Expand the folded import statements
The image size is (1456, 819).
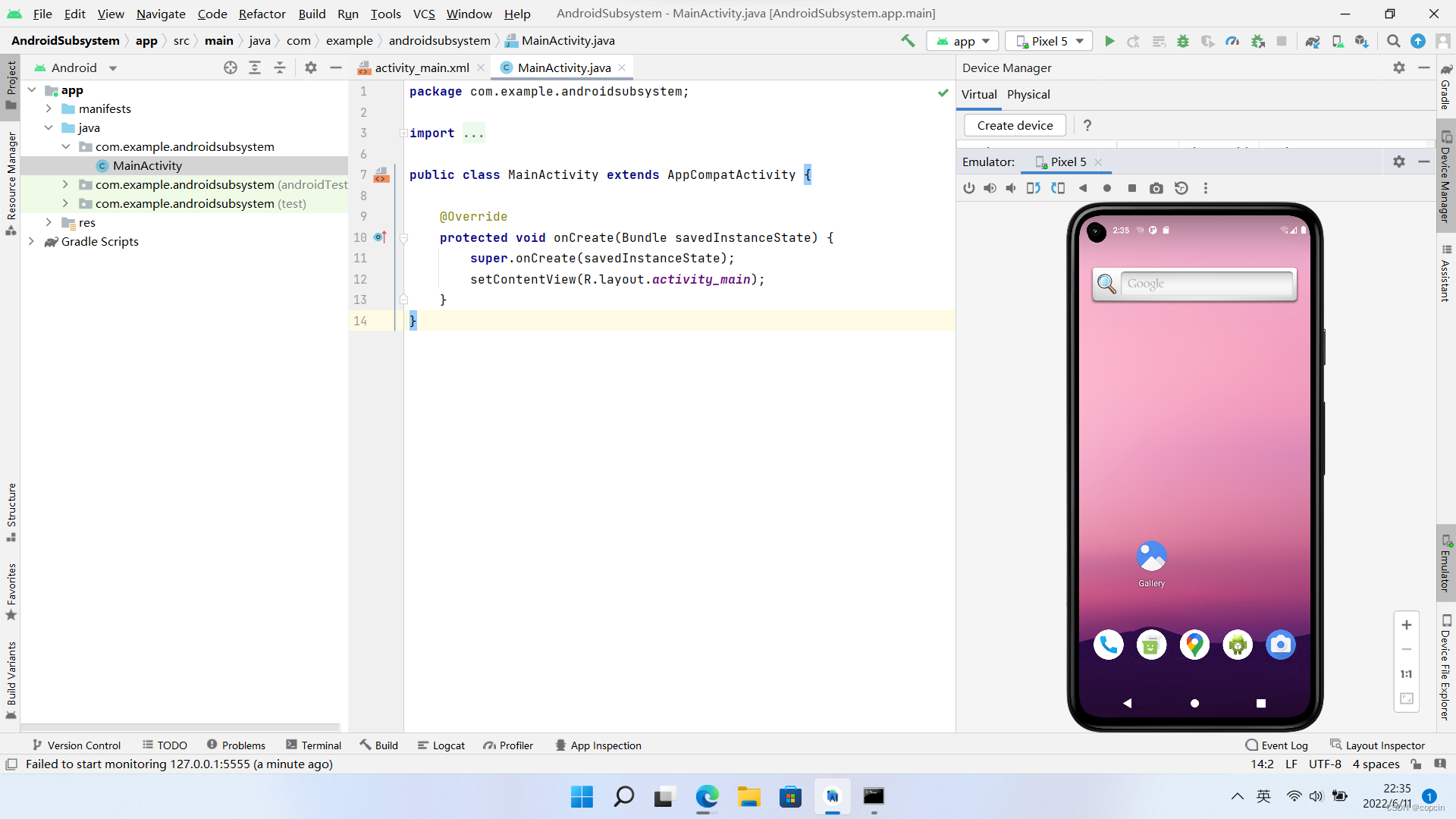(403, 133)
